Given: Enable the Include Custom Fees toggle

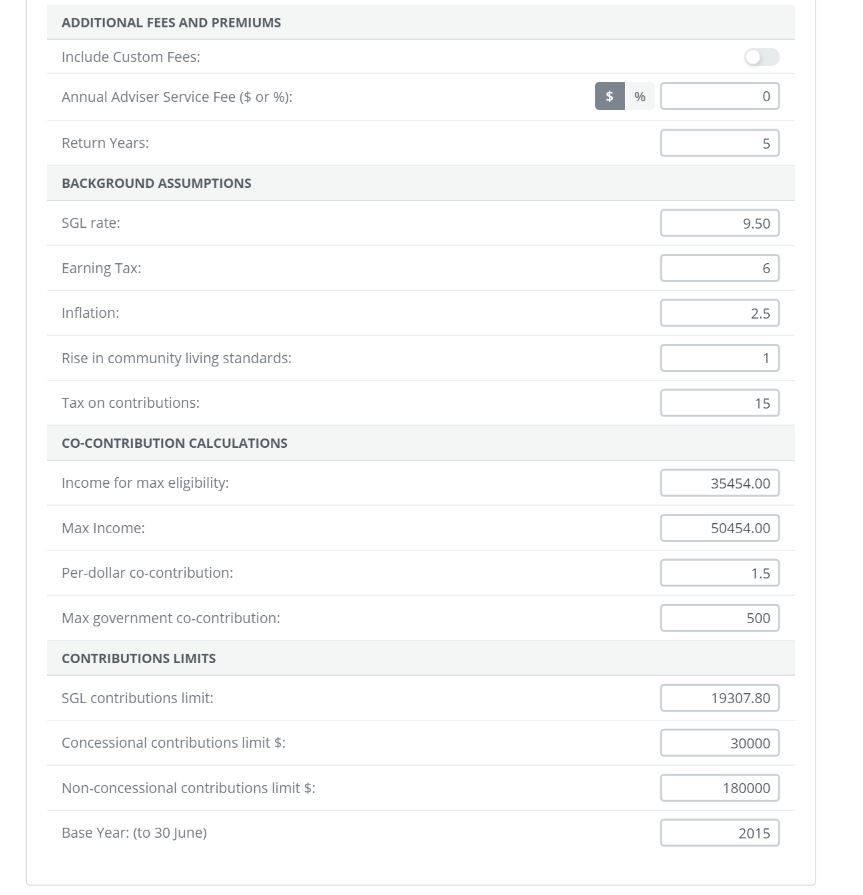Looking at the screenshot, I should [x=761, y=57].
